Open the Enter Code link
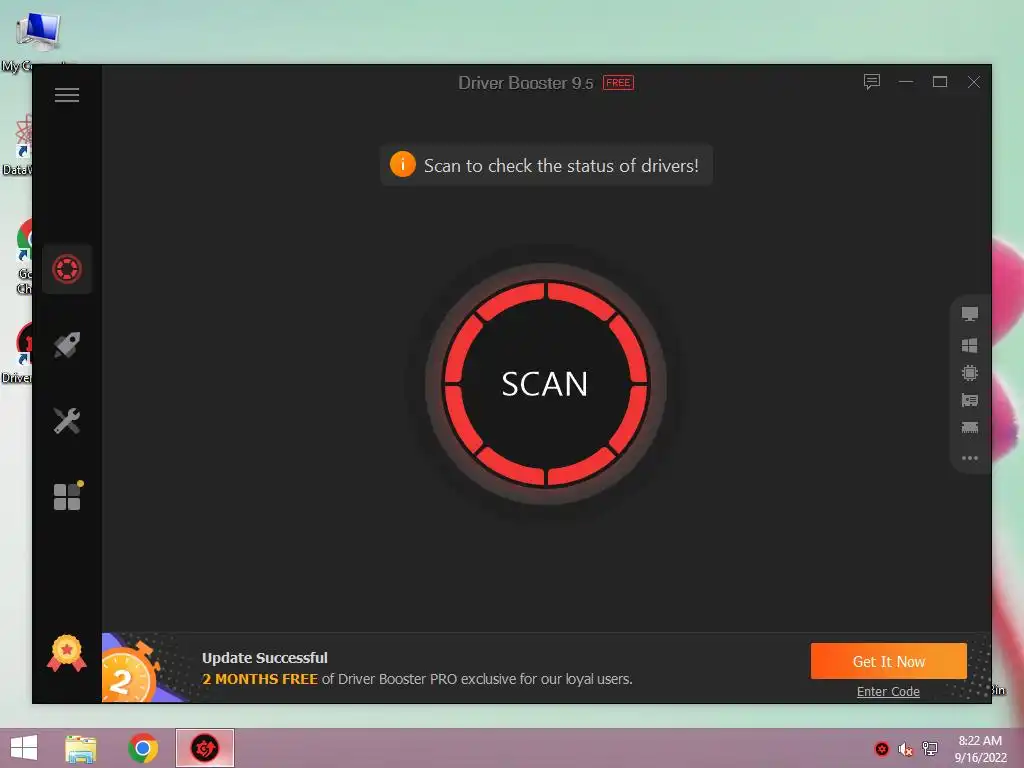Viewport: 1024px width, 768px height. coord(888,692)
